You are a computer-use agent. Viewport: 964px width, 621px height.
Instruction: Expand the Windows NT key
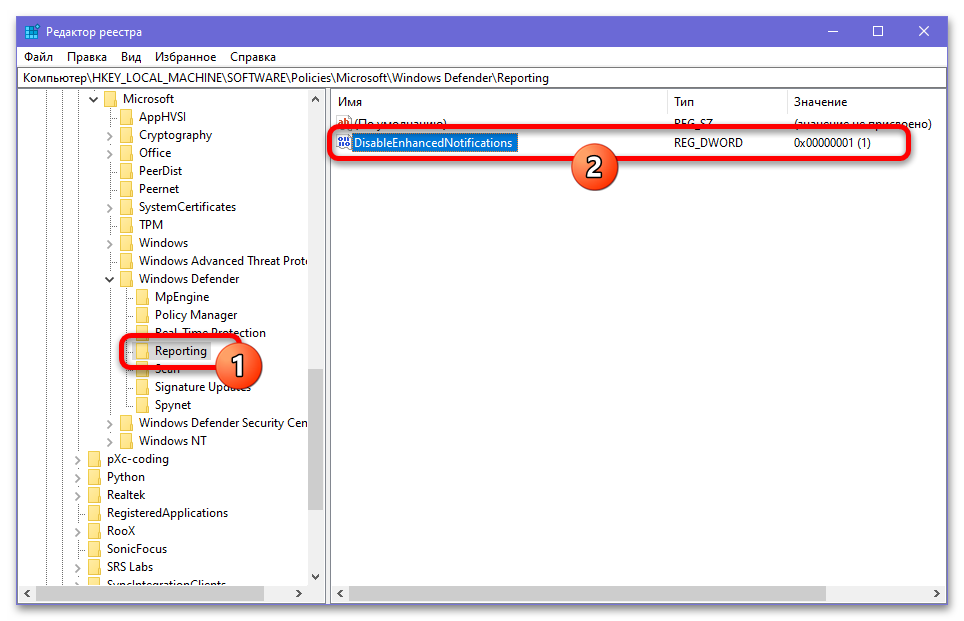point(109,441)
